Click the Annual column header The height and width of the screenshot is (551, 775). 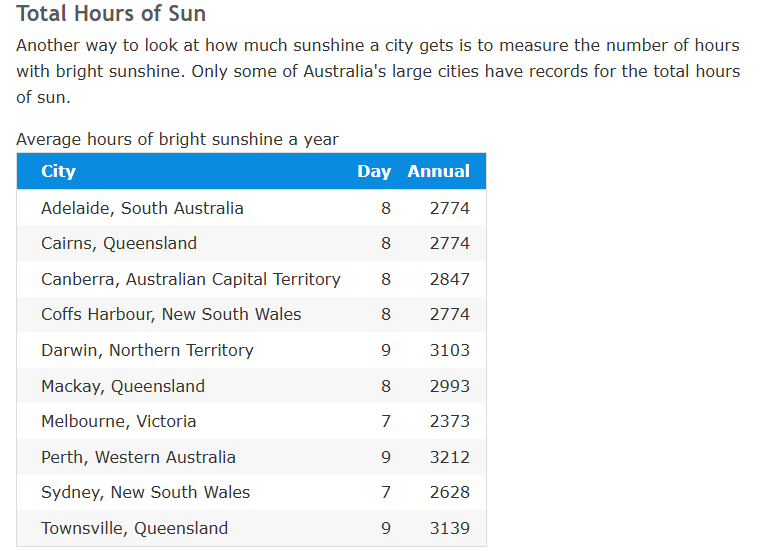click(x=438, y=171)
